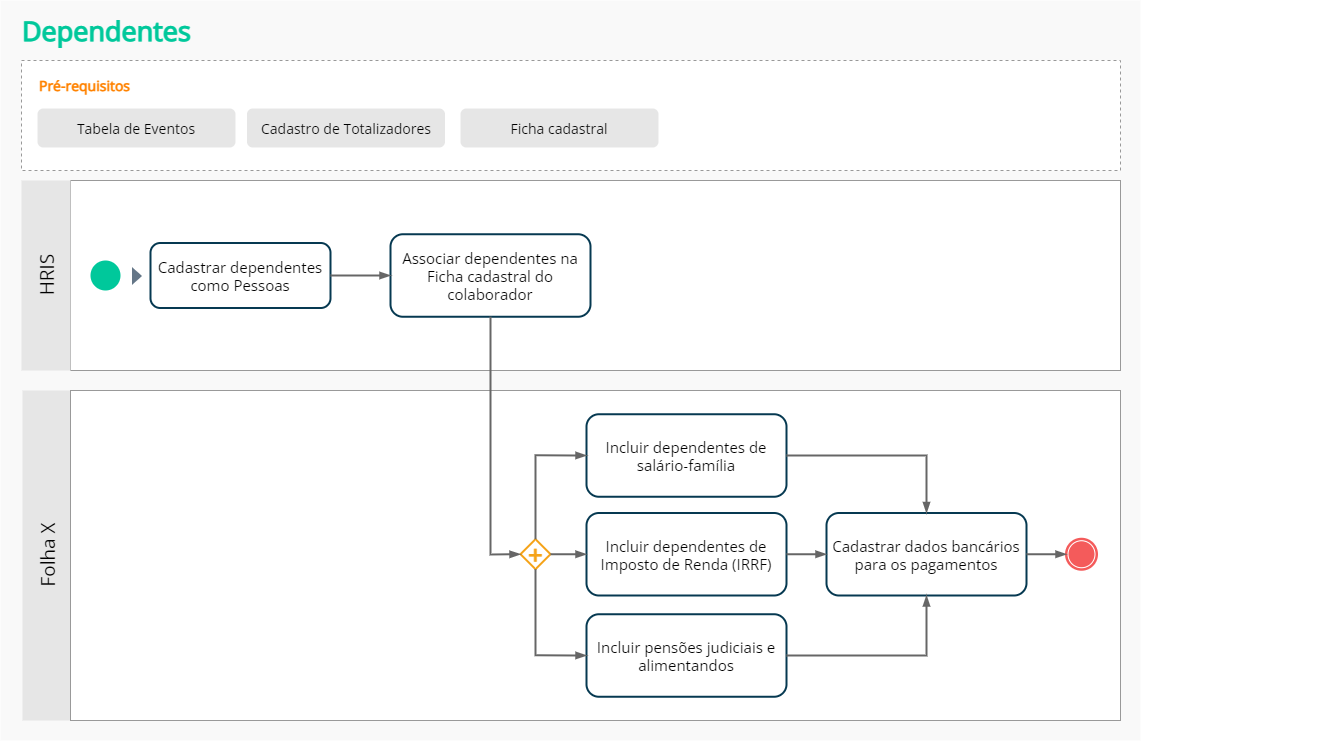Select the Cadastrar dependentes como Pessoas task

[240, 276]
